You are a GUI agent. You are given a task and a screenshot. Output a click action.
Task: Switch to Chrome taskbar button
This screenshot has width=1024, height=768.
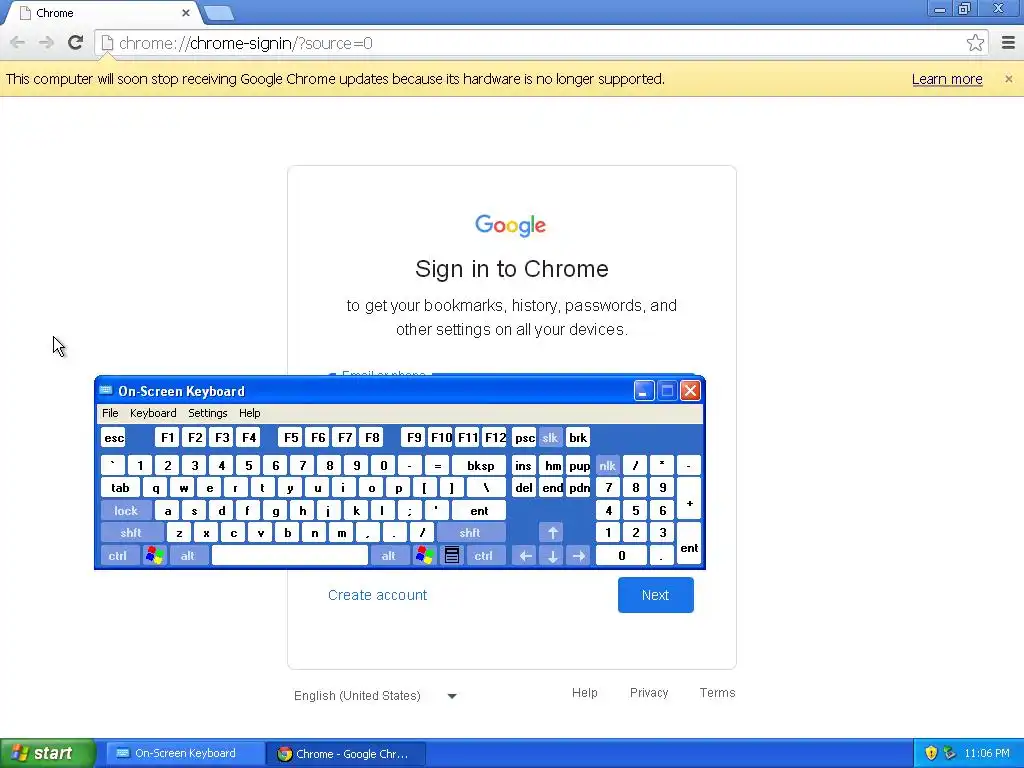[346, 753]
